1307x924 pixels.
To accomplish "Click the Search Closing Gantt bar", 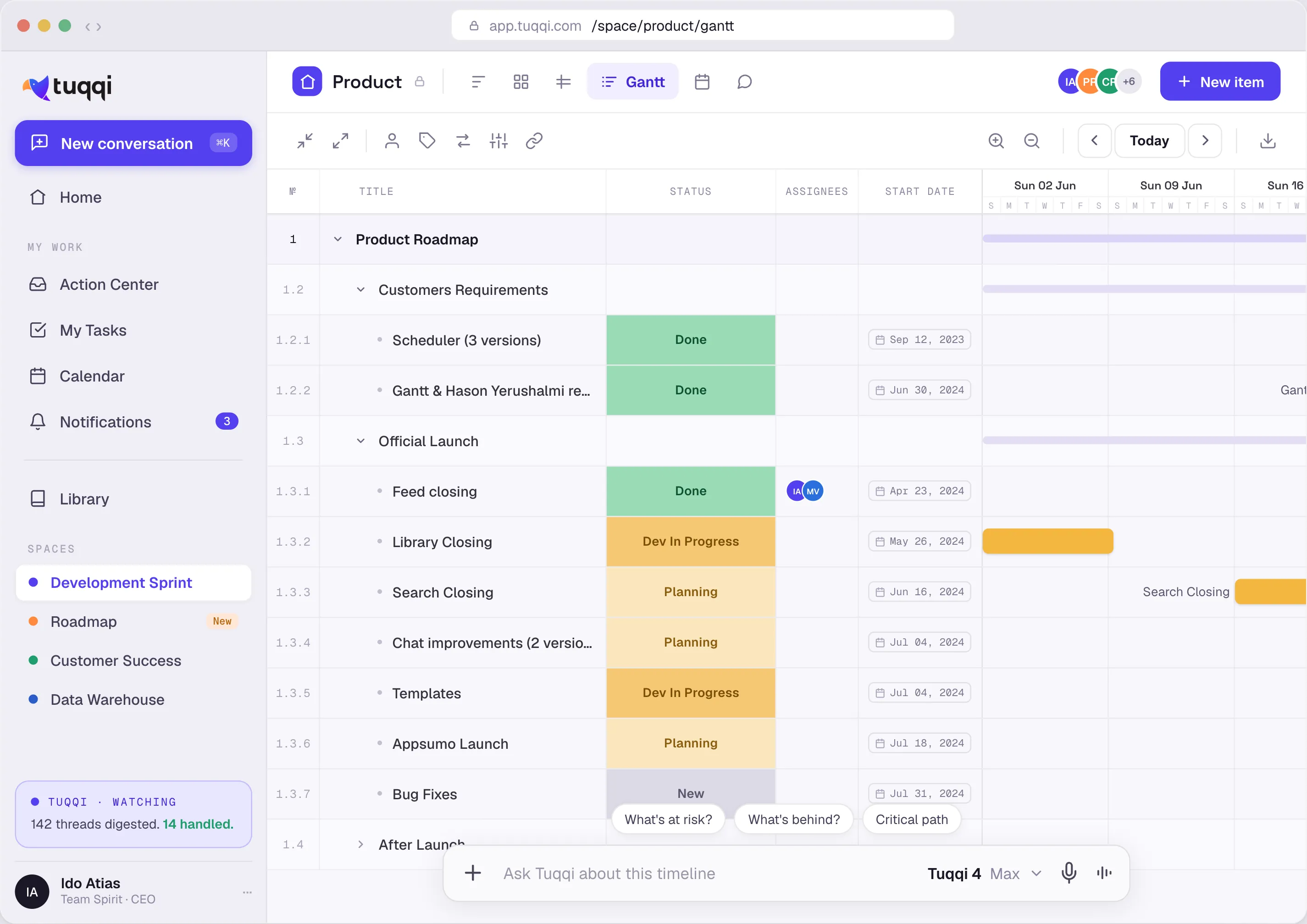I will [x=1271, y=592].
